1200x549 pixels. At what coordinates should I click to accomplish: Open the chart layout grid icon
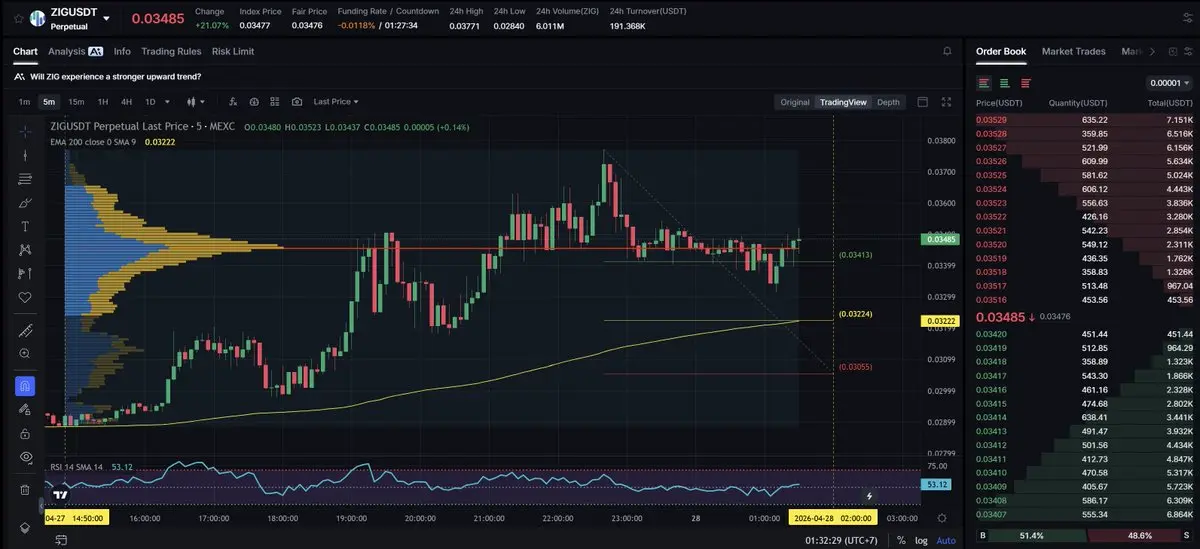(x=275, y=102)
